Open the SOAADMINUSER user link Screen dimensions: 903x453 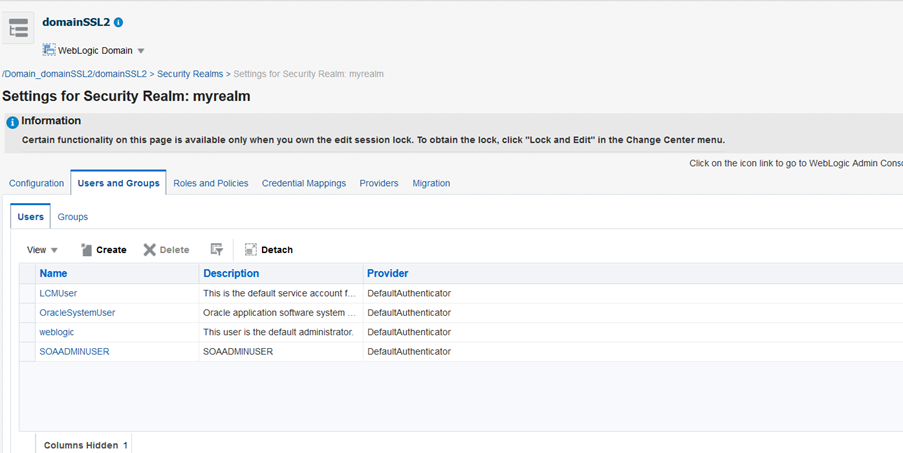(74, 352)
